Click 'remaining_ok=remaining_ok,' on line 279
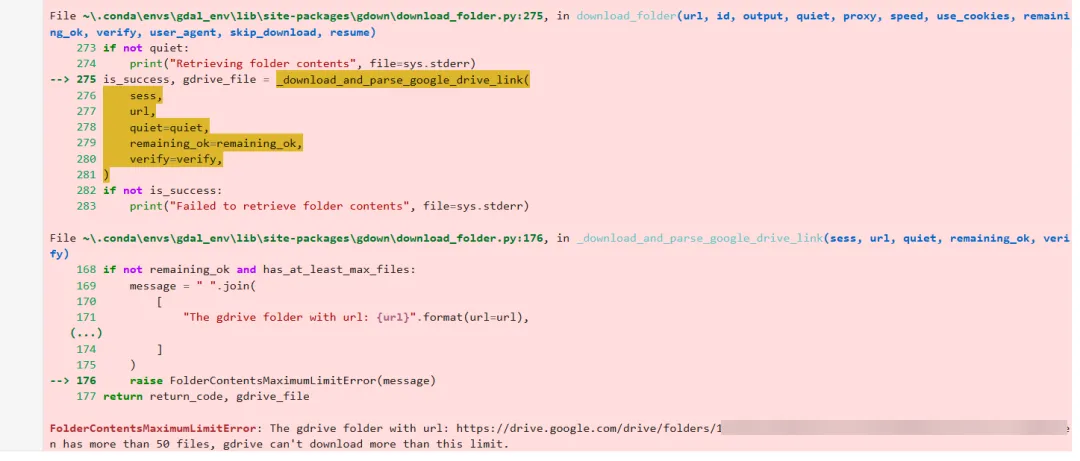Screen dimensions: 1080x461 pyautogui.click(x=216, y=143)
